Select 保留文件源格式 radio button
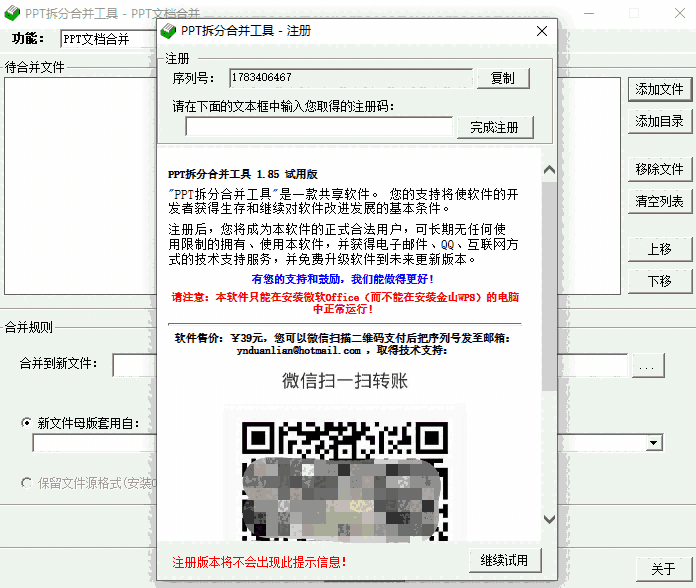Viewport: 696px width, 588px height. [x=27, y=482]
